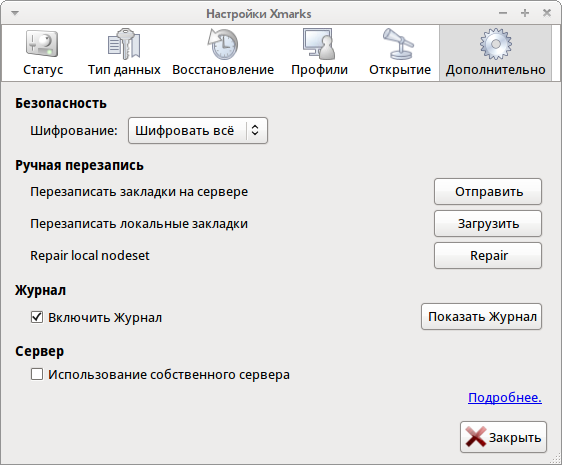Viewport: 562px width, 465px height.
Task: Switch to the Профили monitor icon
Action: coord(319,44)
